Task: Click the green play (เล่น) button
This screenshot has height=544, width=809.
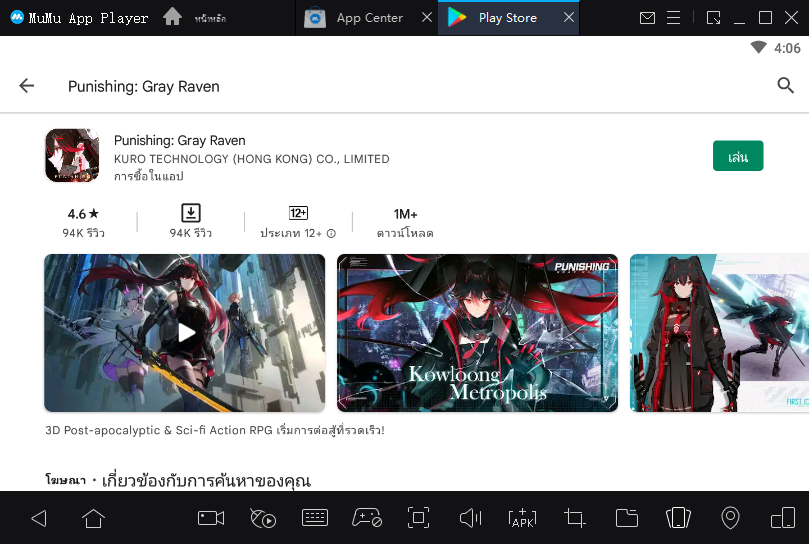Action: click(738, 157)
